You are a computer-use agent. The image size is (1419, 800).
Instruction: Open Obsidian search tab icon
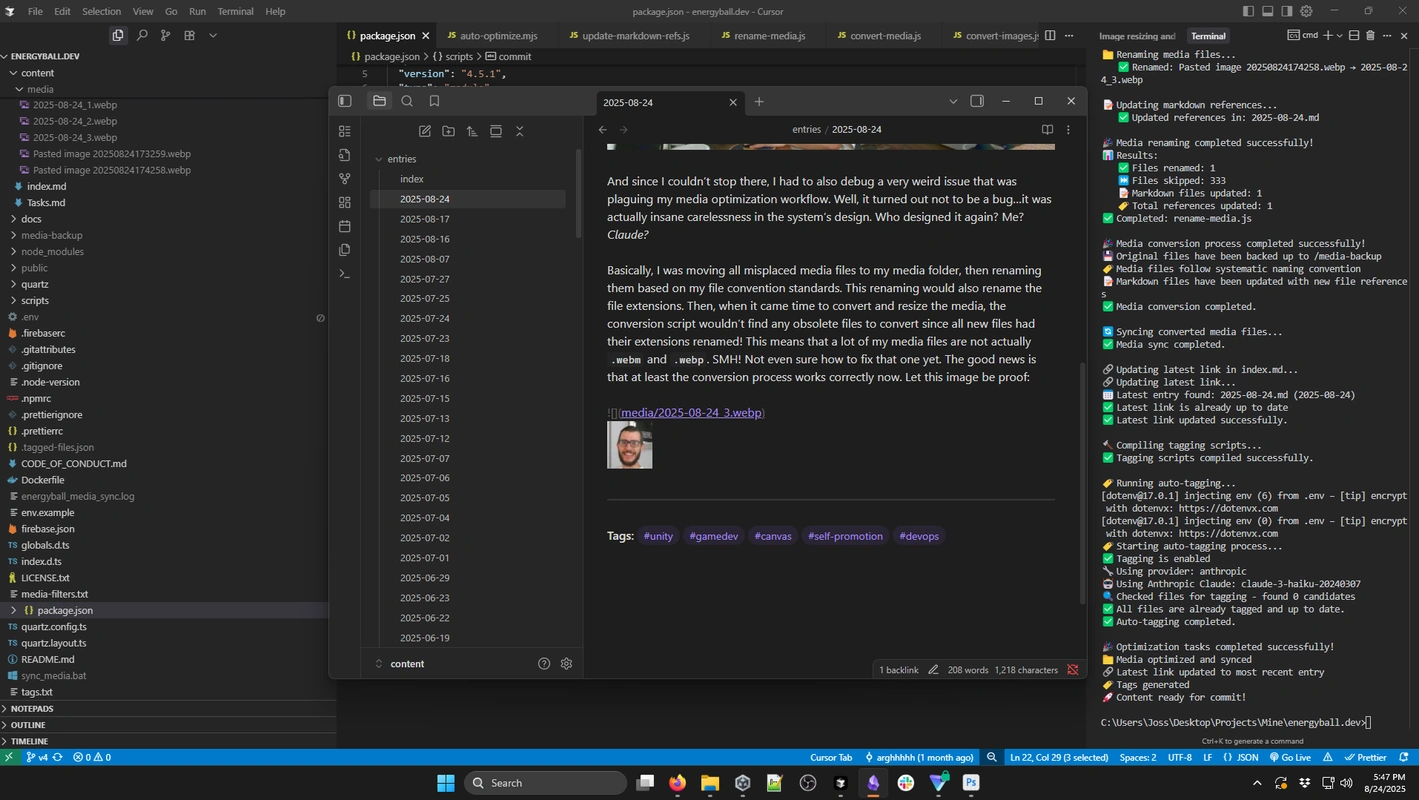point(407,101)
